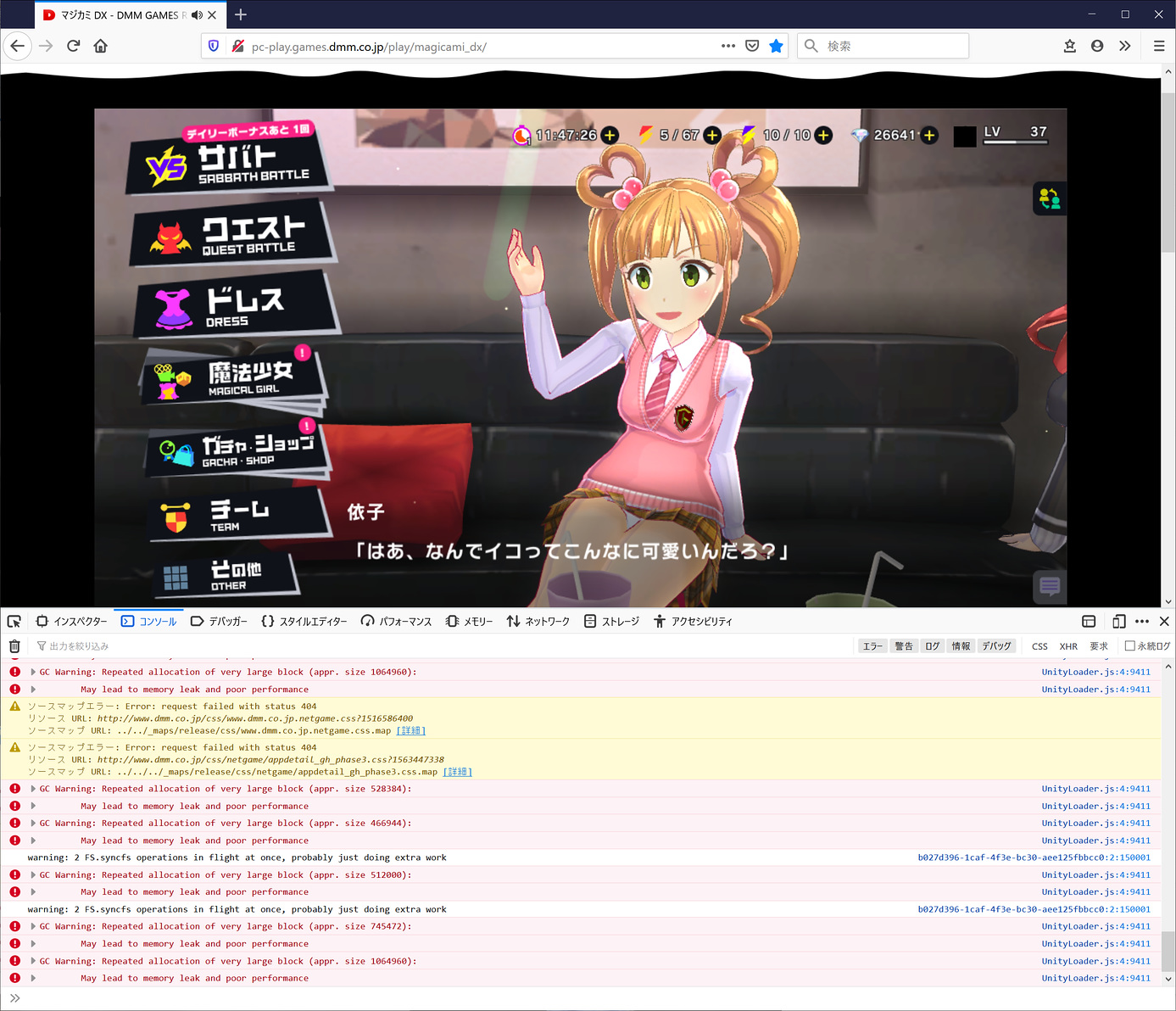The width and height of the screenshot is (1176, 1011).
Task: Reload the page
Action: point(74,46)
